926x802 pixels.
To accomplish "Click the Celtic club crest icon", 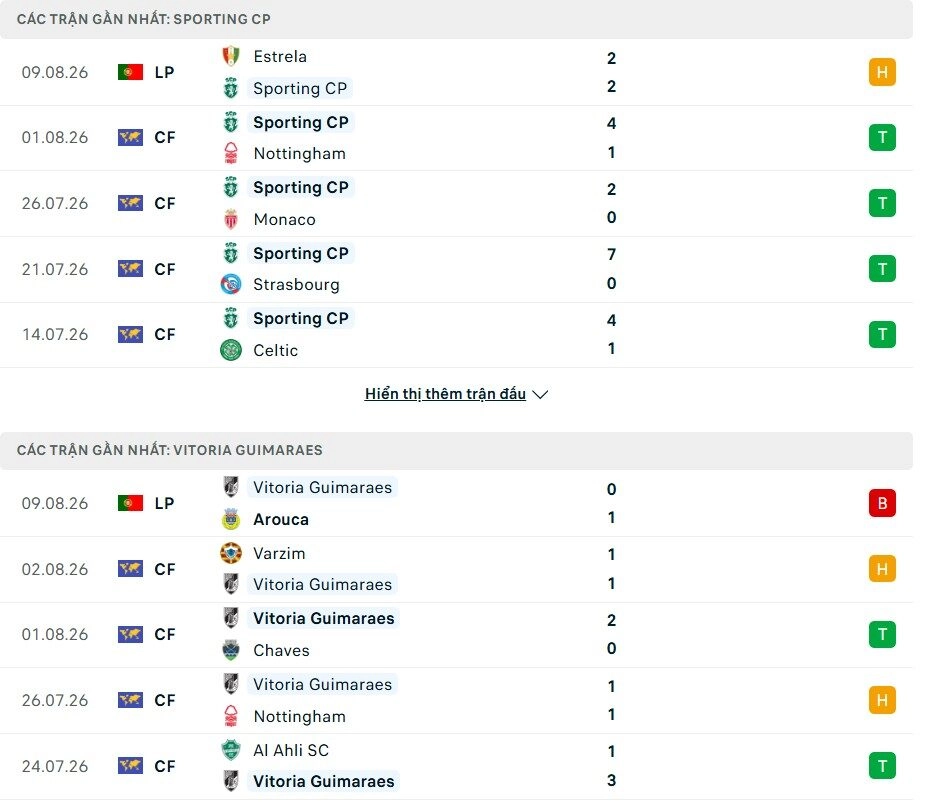I will coord(231,350).
